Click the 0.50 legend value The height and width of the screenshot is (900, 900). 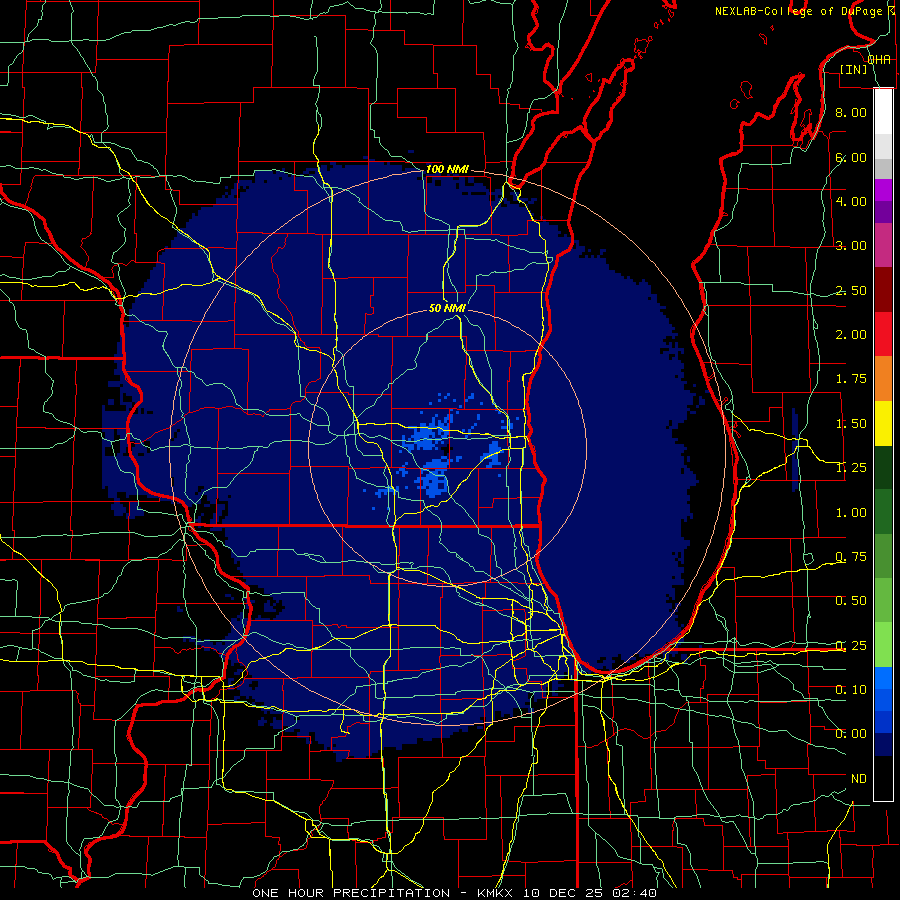[x=851, y=601]
